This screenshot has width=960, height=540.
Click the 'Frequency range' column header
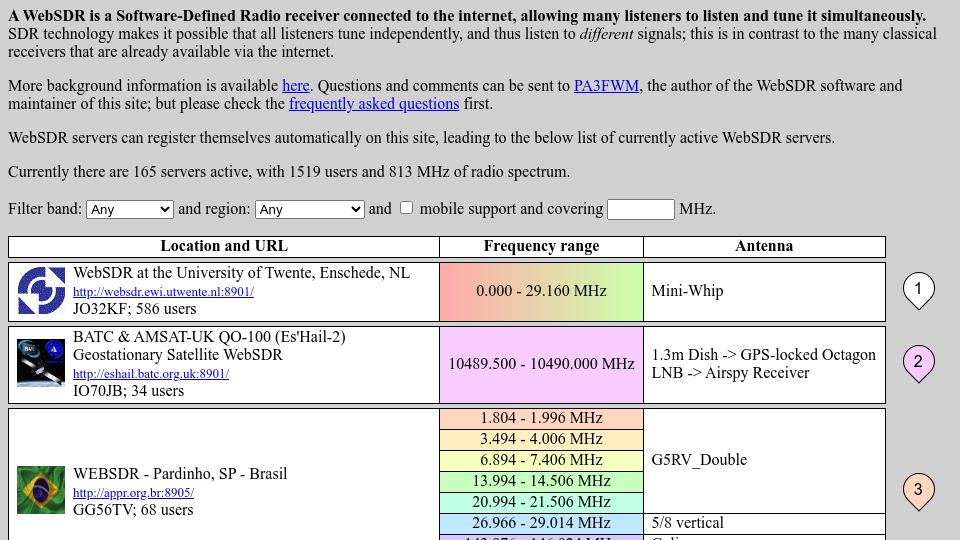click(x=541, y=246)
